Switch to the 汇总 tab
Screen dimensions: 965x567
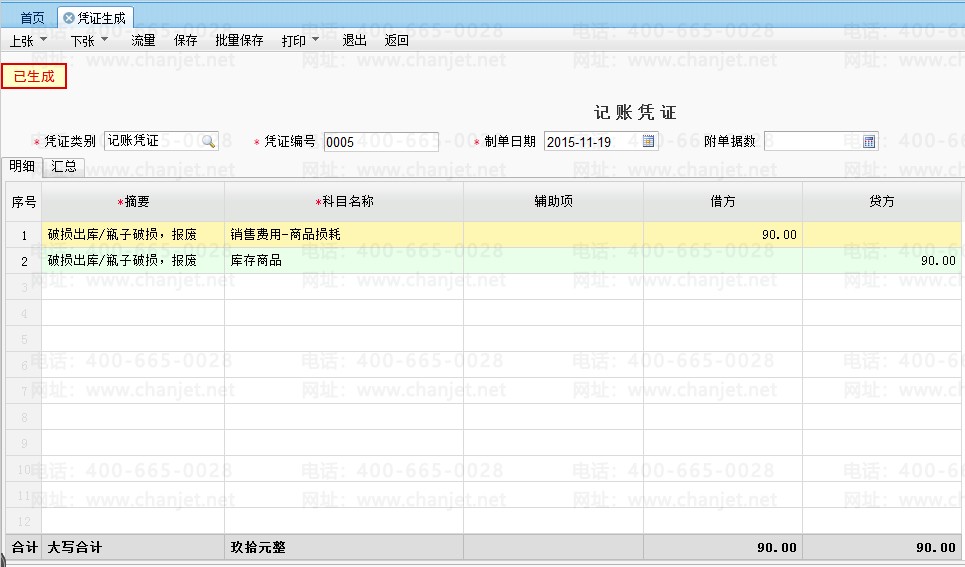[x=64, y=166]
